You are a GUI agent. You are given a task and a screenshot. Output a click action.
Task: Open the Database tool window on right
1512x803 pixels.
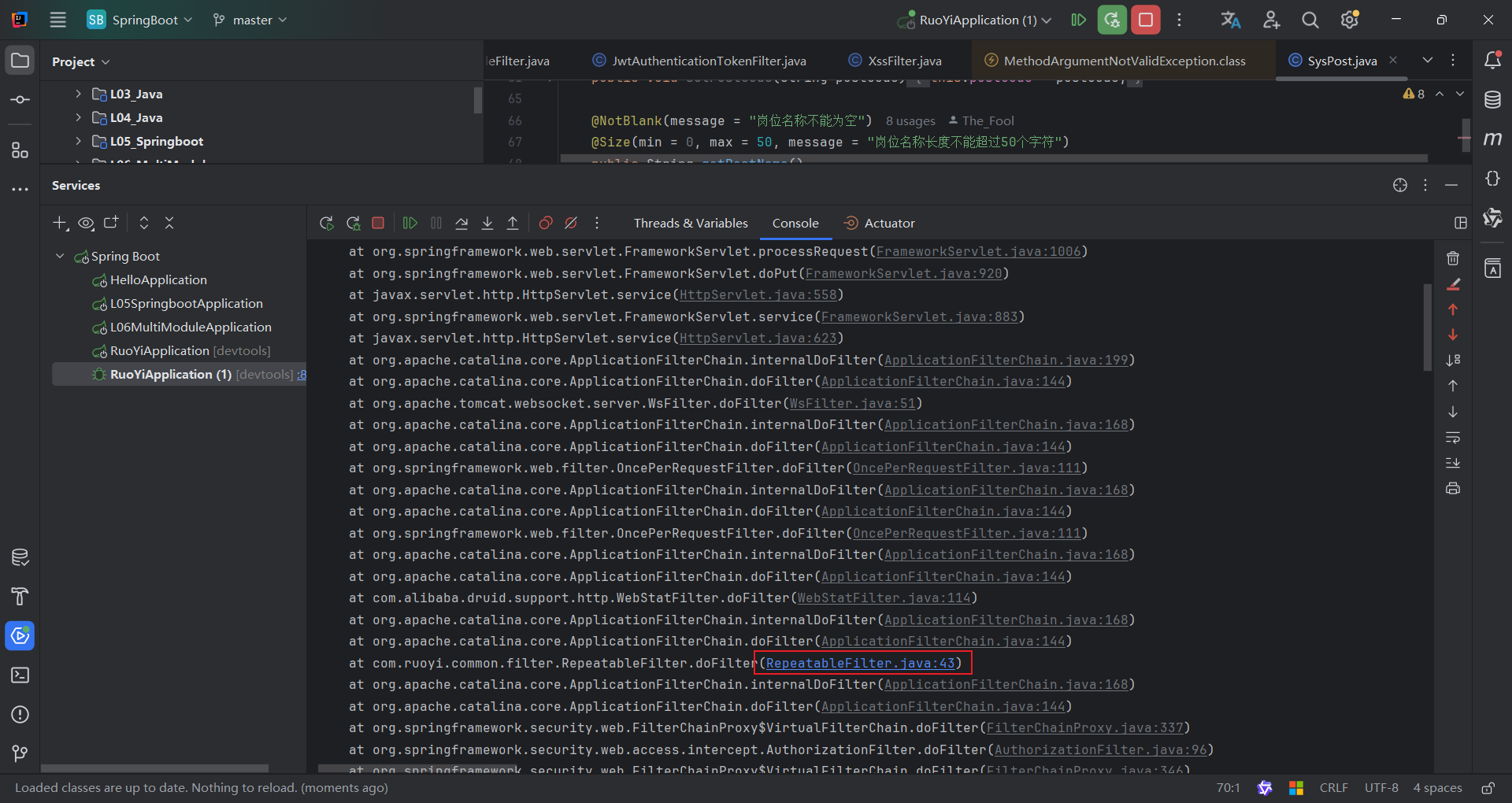pyautogui.click(x=1492, y=100)
